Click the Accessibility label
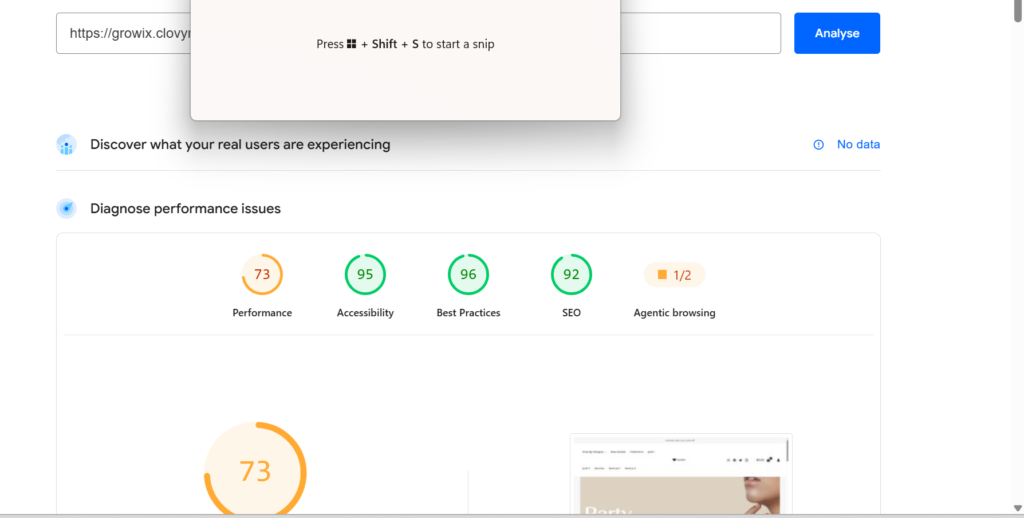 click(365, 313)
